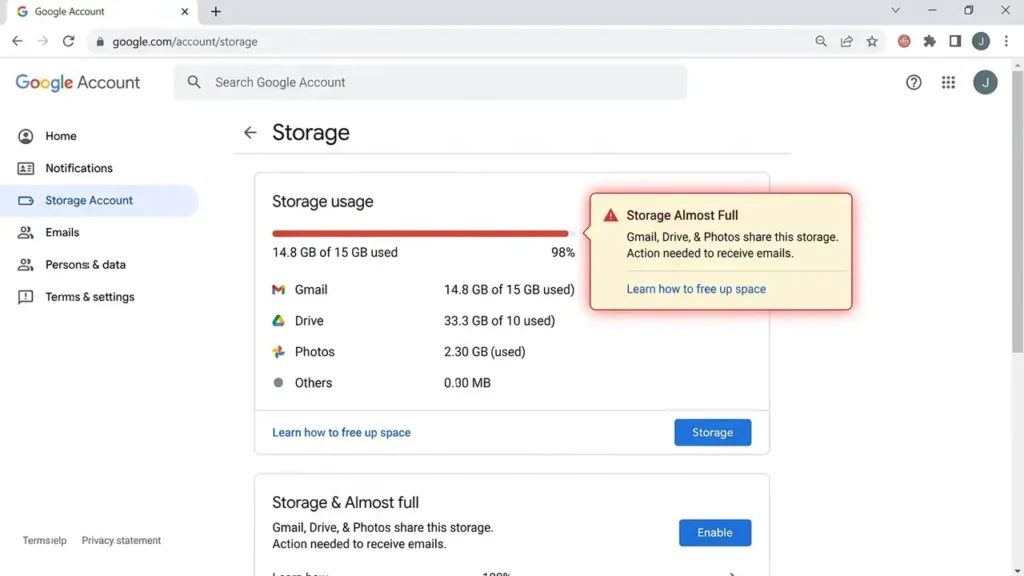Viewport: 1024px width, 576px height.
Task: Click the Photos 2.30 GB (used) value
Action: coord(485,351)
